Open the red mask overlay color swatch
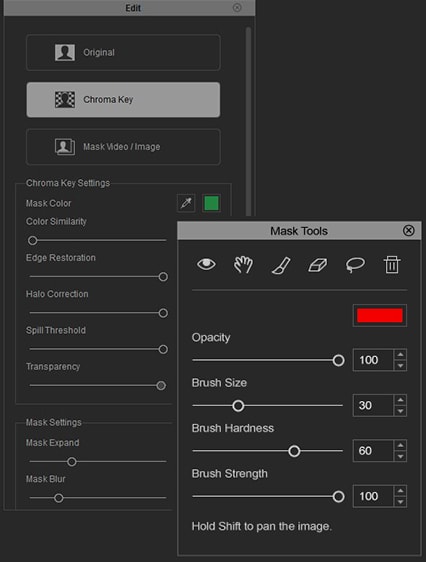This screenshot has height=562, width=426. click(380, 315)
